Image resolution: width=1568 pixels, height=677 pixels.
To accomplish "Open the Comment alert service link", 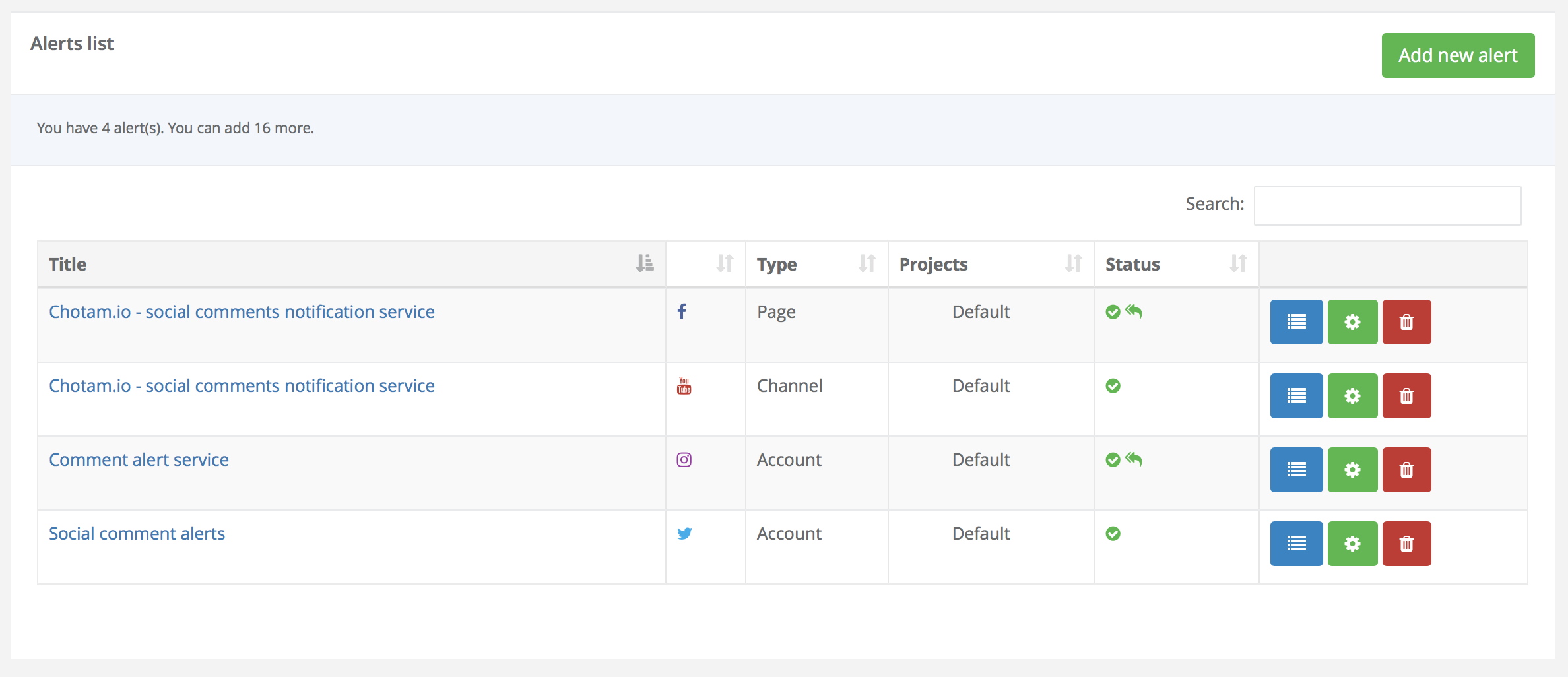I will (x=139, y=460).
